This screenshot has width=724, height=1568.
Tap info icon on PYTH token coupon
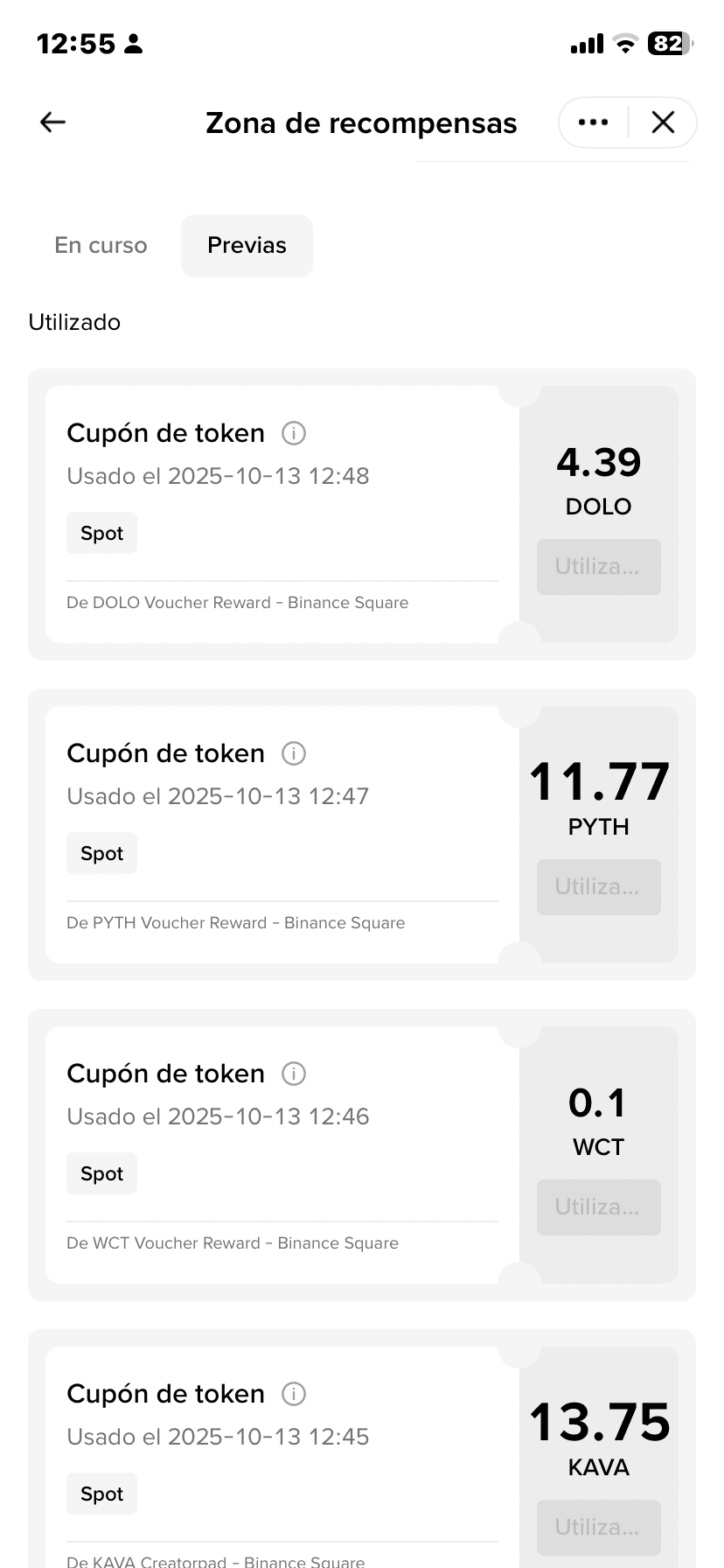point(294,753)
